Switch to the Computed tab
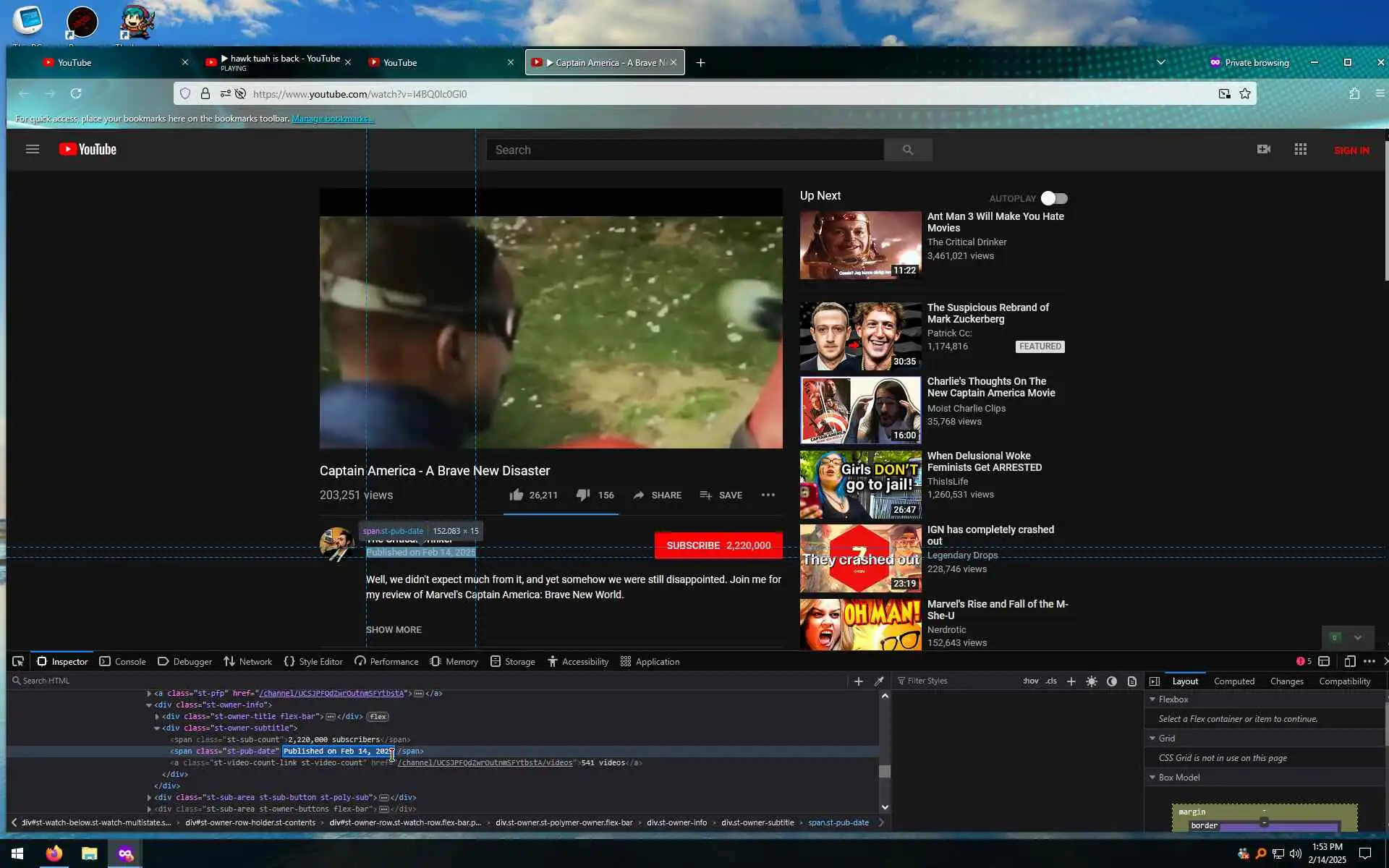The width and height of the screenshot is (1389, 868). click(1233, 681)
